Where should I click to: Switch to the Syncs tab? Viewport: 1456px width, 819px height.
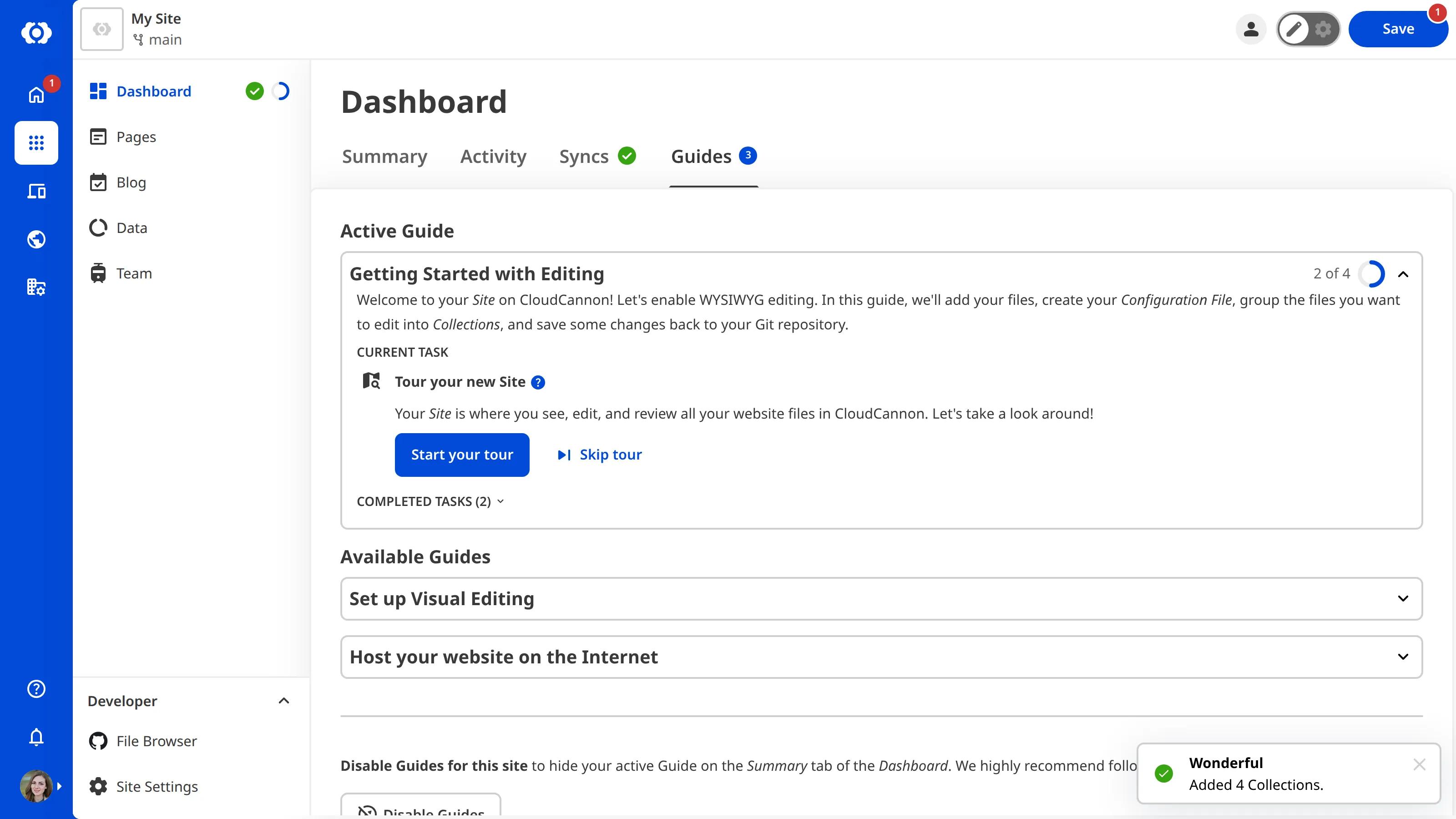(x=597, y=156)
